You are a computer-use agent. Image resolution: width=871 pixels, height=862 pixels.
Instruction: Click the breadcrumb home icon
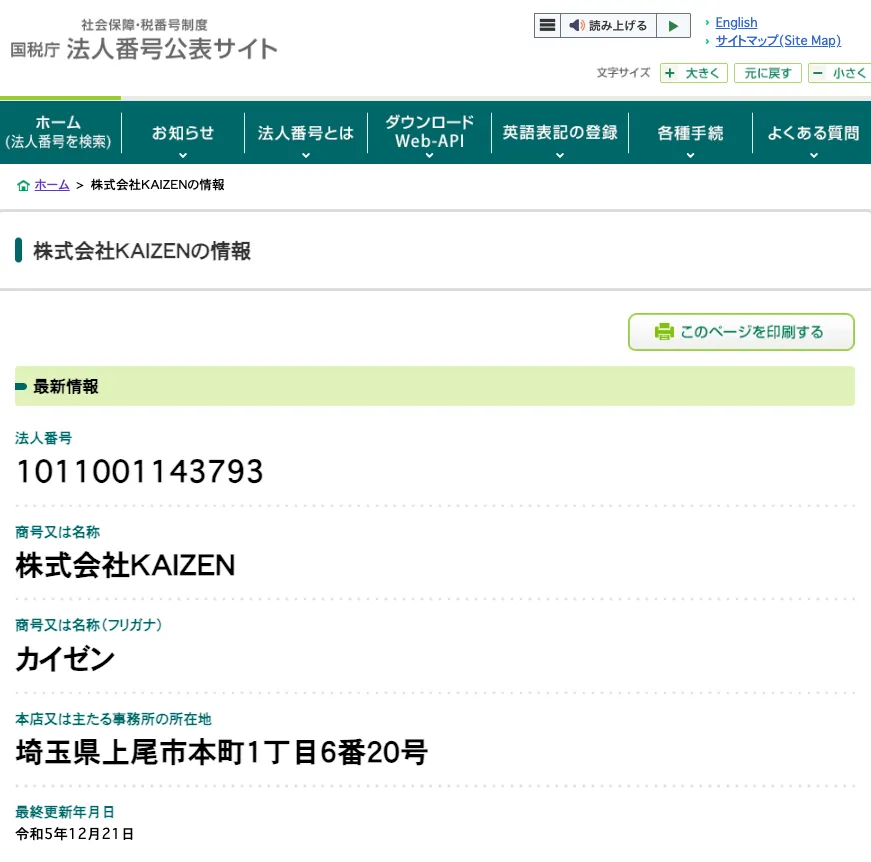coord(23,186)
